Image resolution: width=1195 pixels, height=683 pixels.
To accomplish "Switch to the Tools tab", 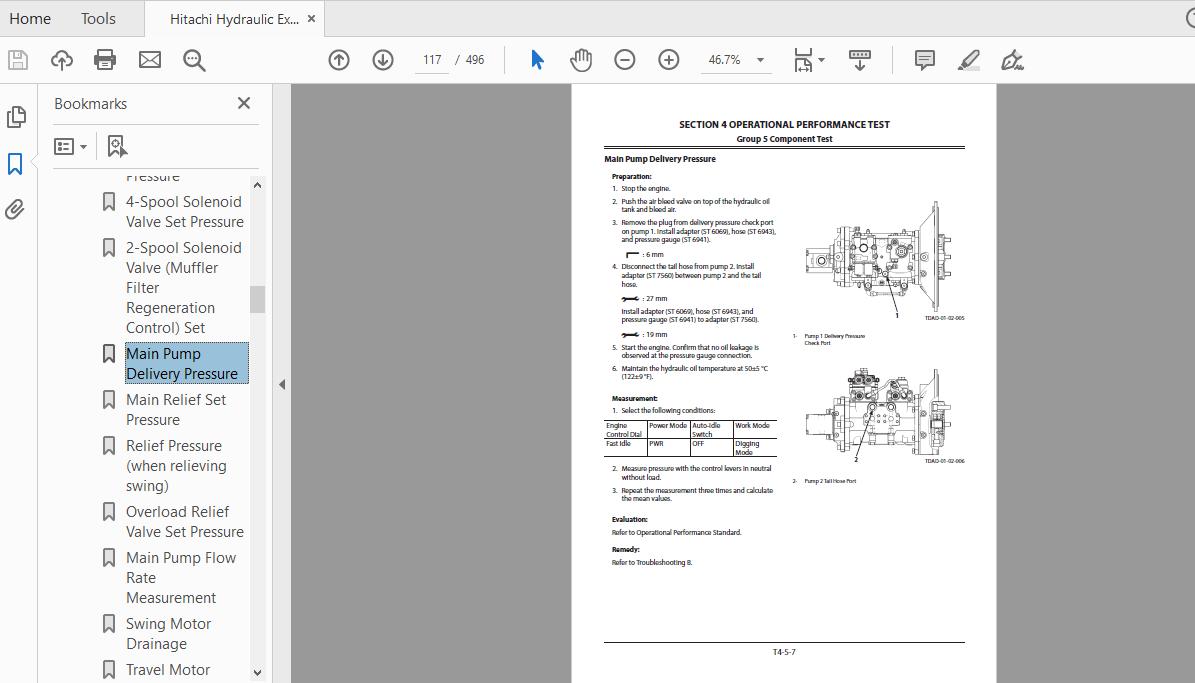I will coord(98,18).
